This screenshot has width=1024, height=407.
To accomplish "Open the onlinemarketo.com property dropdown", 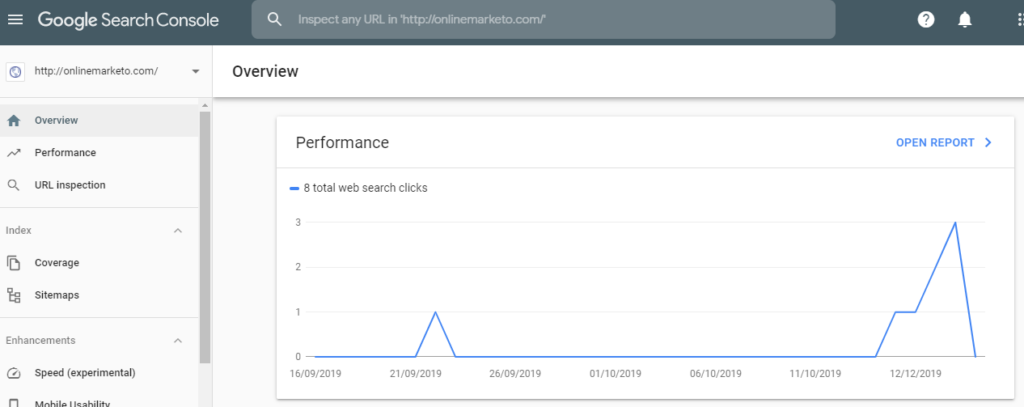I will (195, 71).
